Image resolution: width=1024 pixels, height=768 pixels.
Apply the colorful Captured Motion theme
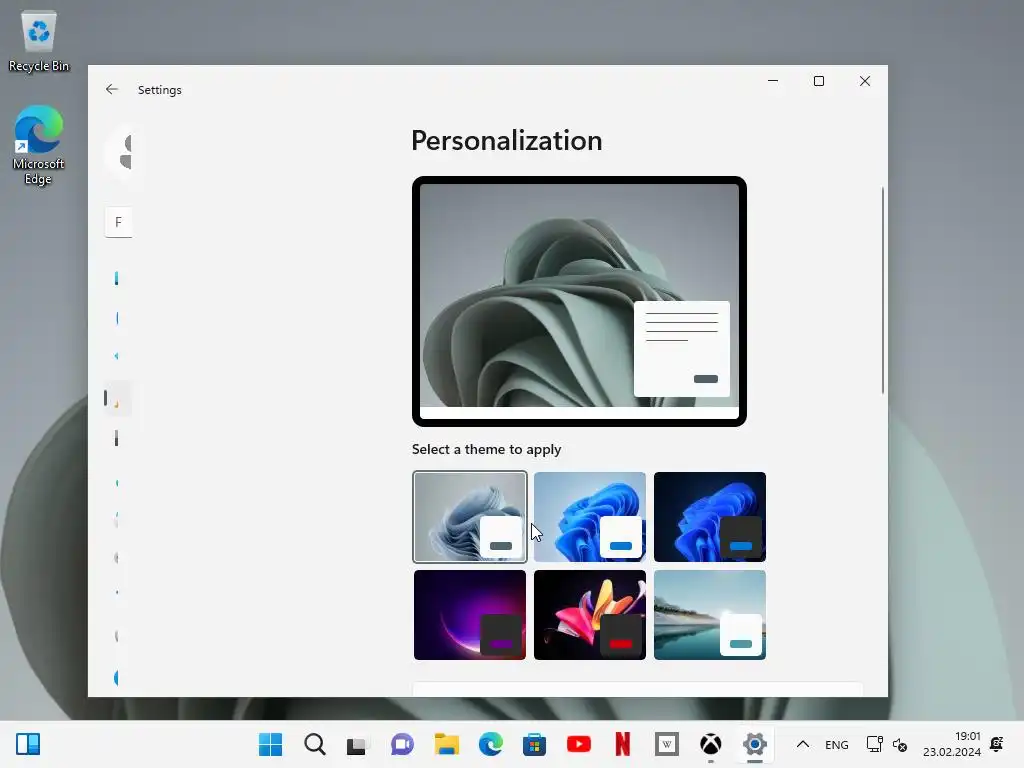590,615
